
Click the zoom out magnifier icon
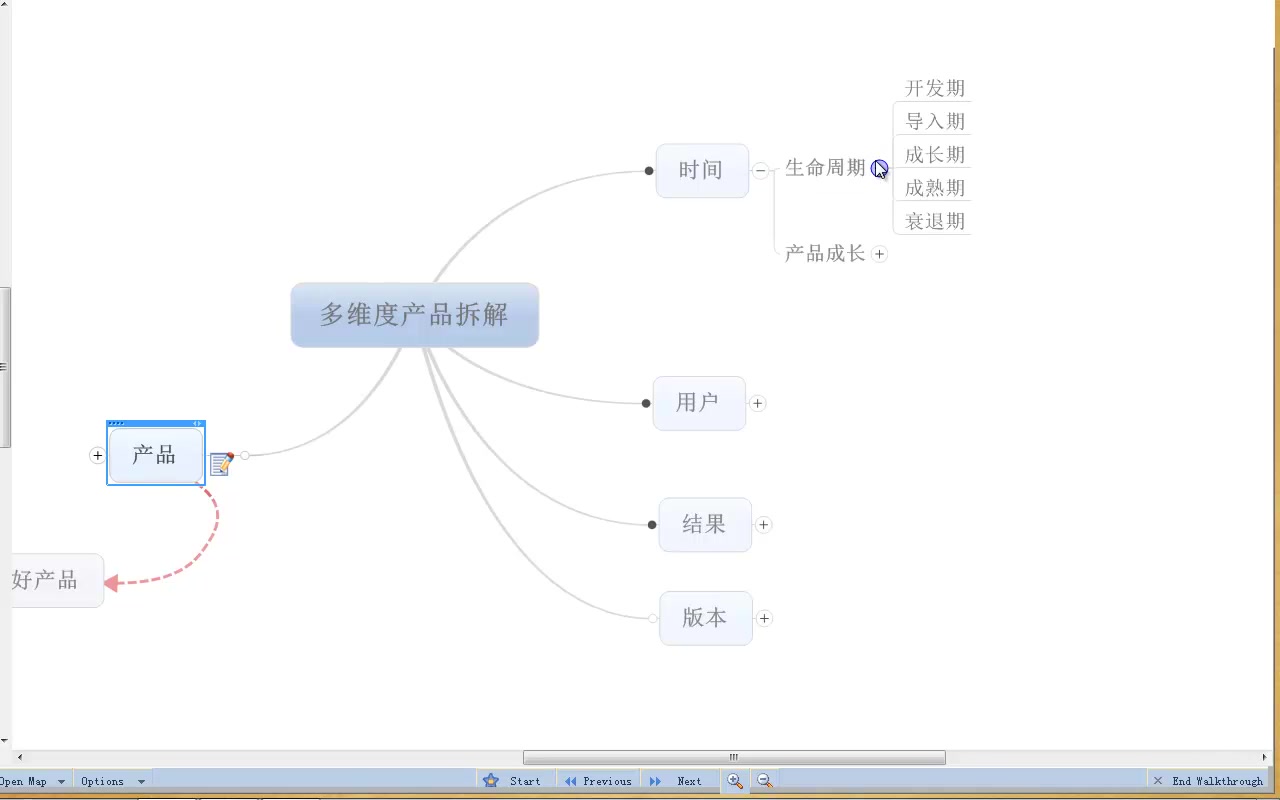click(x=764, y=781)
